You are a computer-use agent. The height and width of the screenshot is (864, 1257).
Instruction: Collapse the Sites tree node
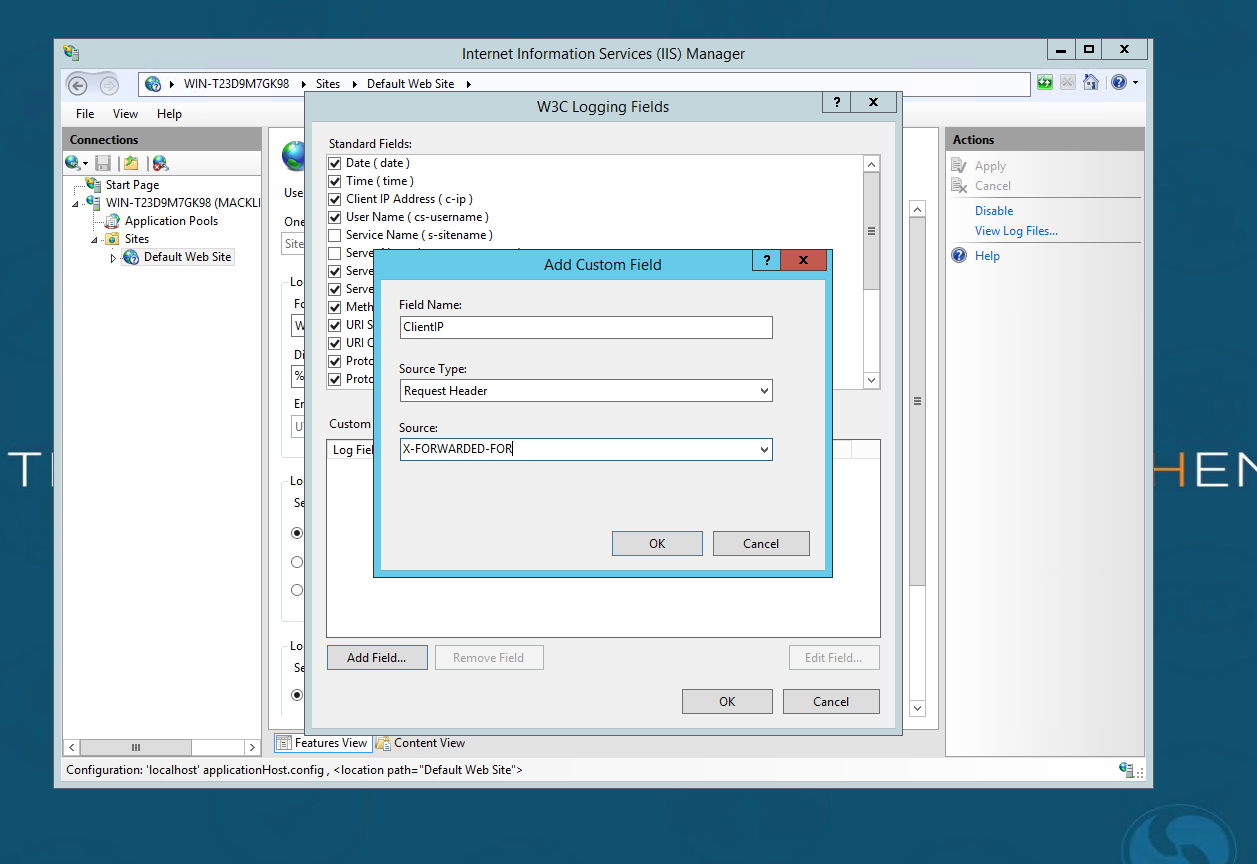pos(95,240)
